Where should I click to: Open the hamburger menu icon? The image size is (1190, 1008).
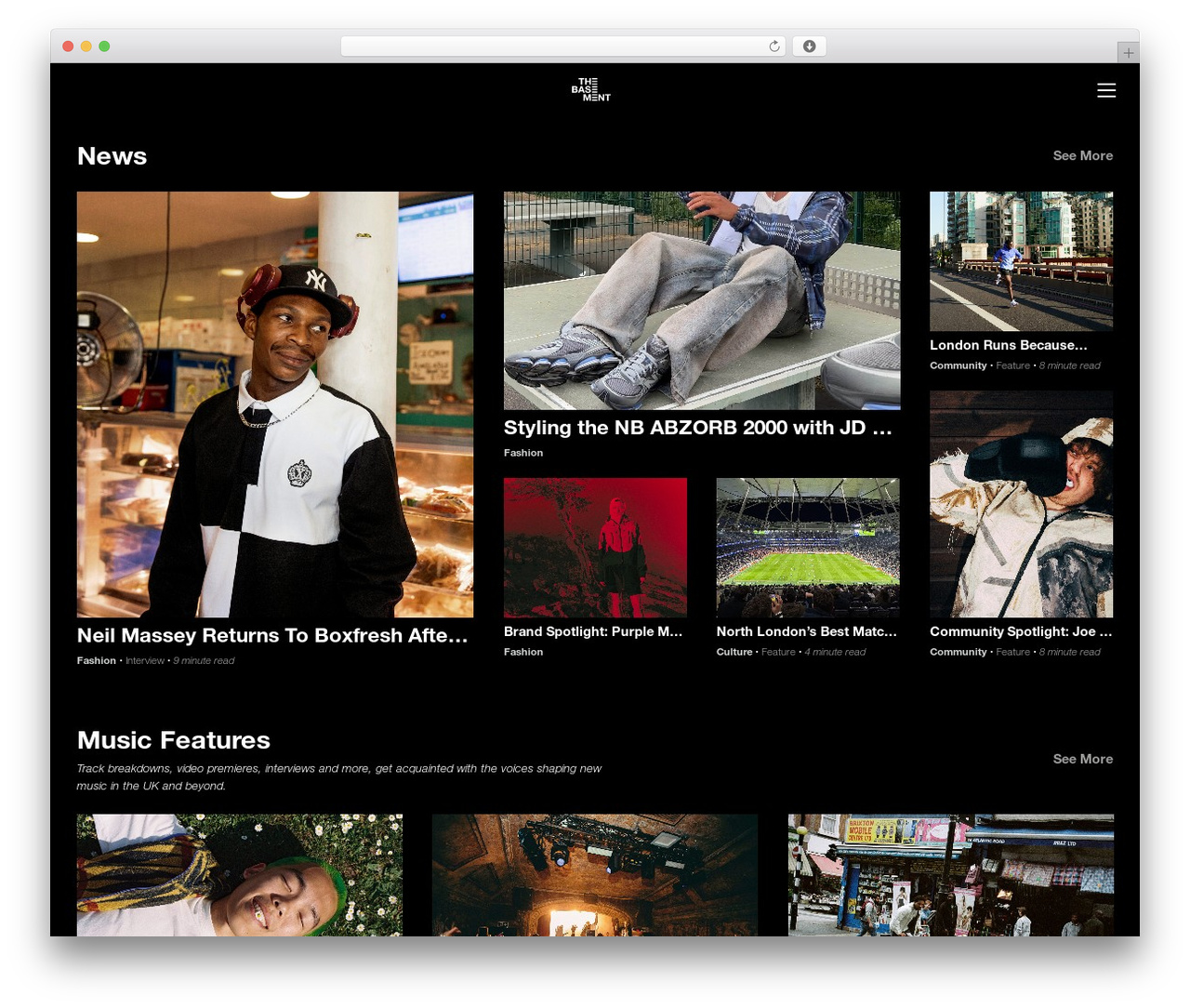(x=1106, y=90)
